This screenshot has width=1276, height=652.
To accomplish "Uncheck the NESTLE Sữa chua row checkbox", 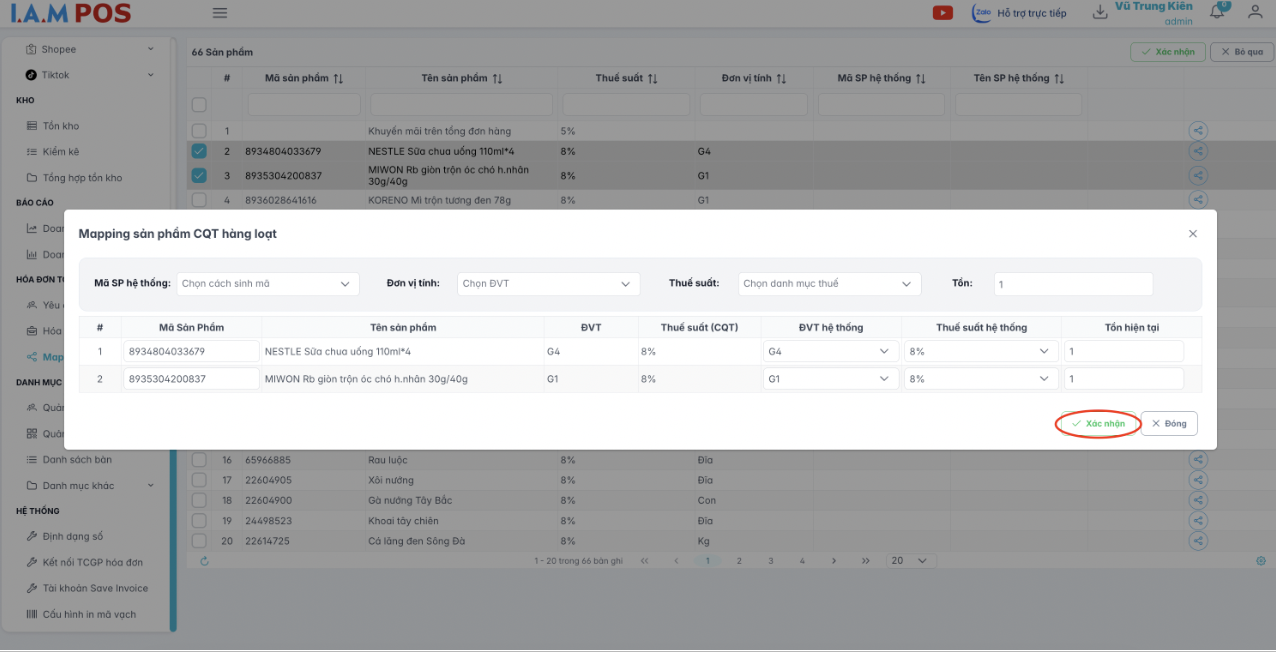I will pyautogui.click(x=199, y=152).
